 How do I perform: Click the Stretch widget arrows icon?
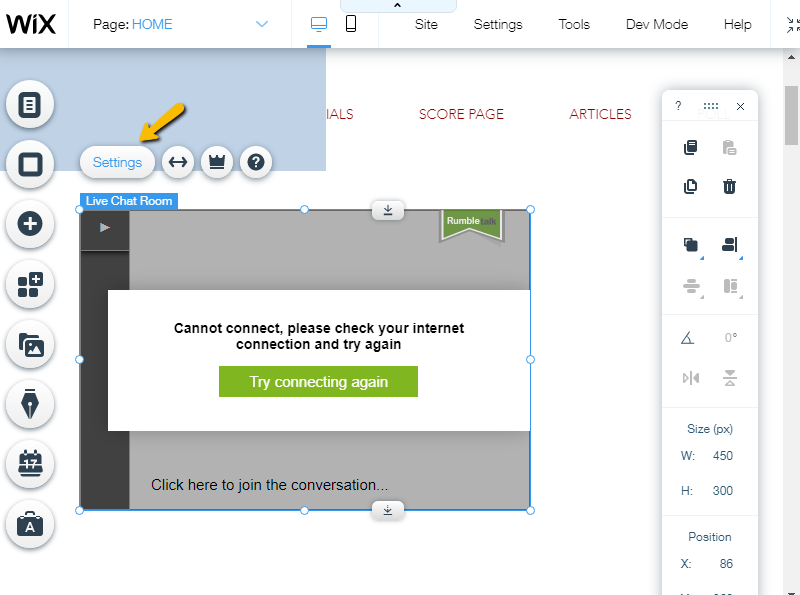(178, 162)
